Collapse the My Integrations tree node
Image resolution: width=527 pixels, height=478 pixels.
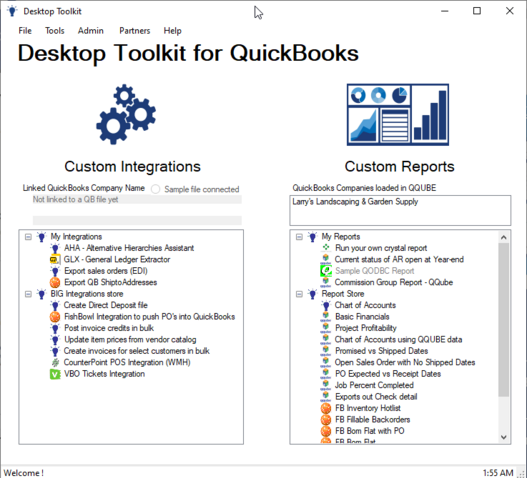(29, 237)
